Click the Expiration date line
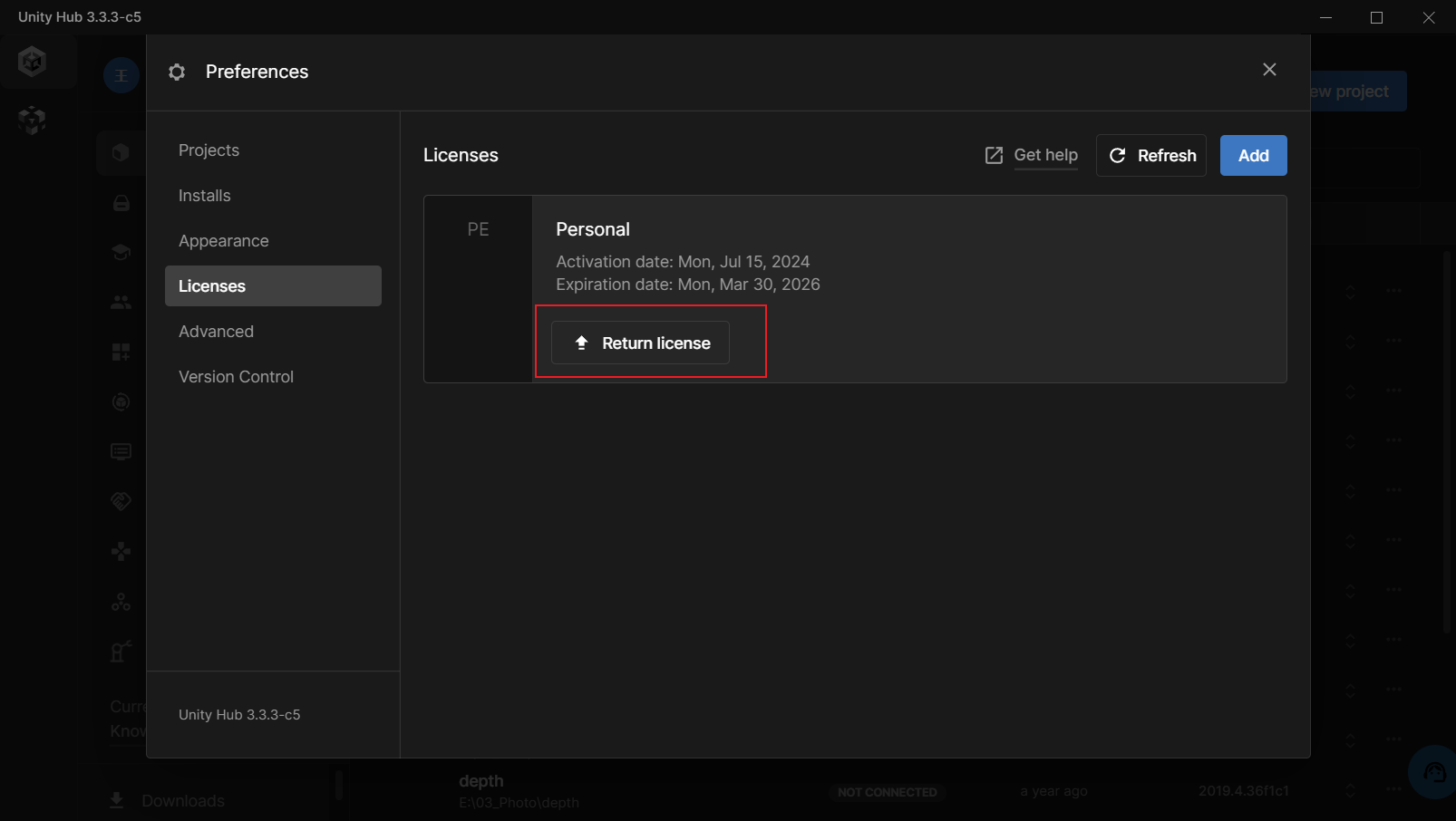1456x821 pixels. 688,285
